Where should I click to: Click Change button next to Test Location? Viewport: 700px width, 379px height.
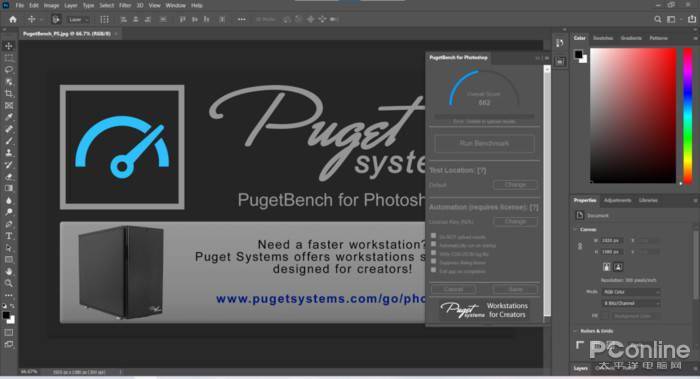(515, 184)
